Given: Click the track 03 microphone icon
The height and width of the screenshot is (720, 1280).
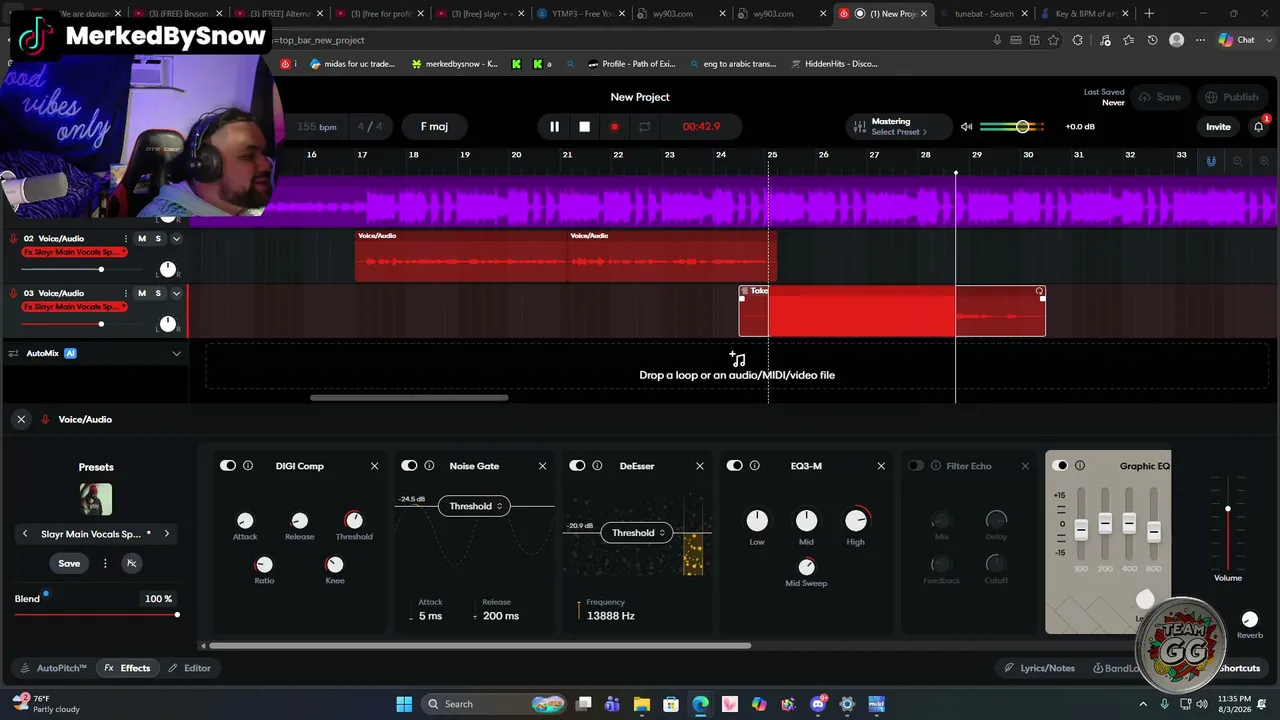Looking at the screenshot, I should (x=13, y=294).
